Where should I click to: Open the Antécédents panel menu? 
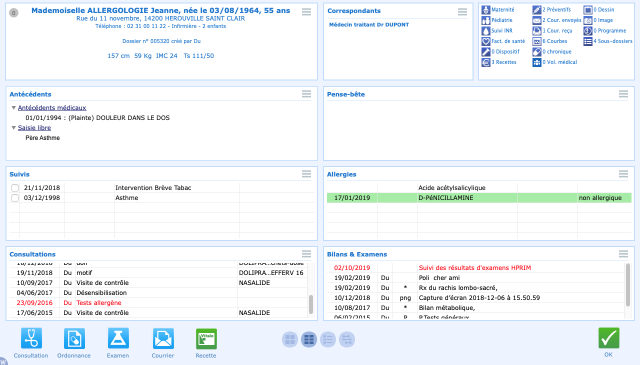(307, 94)
